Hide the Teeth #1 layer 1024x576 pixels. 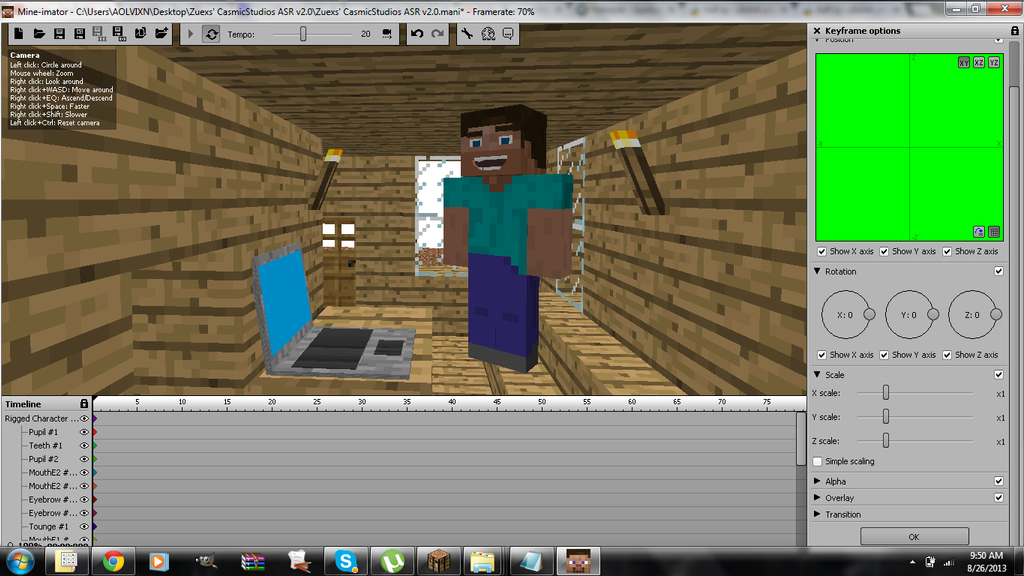(84, 445)
